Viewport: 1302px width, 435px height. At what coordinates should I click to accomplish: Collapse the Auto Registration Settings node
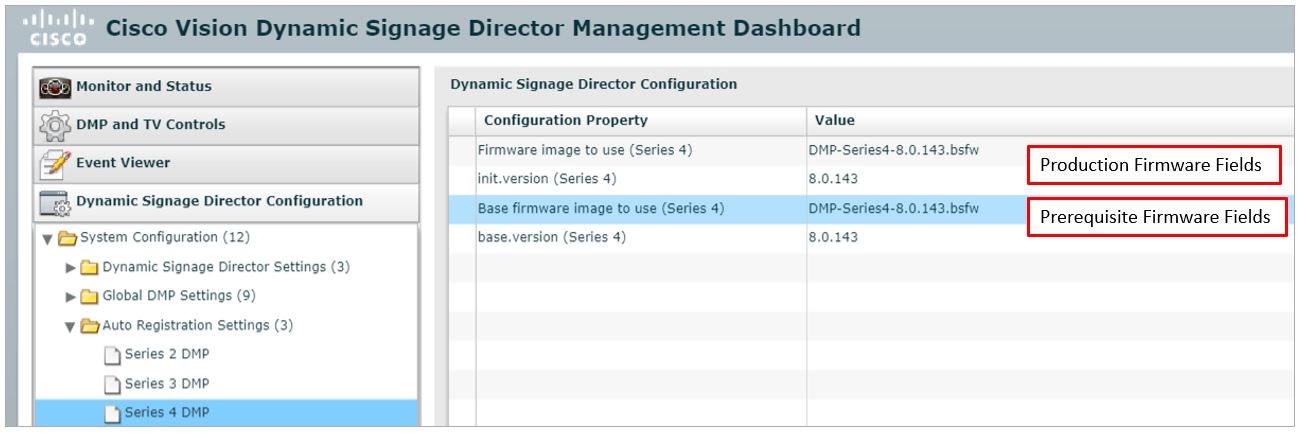click(x=71, y=326)
